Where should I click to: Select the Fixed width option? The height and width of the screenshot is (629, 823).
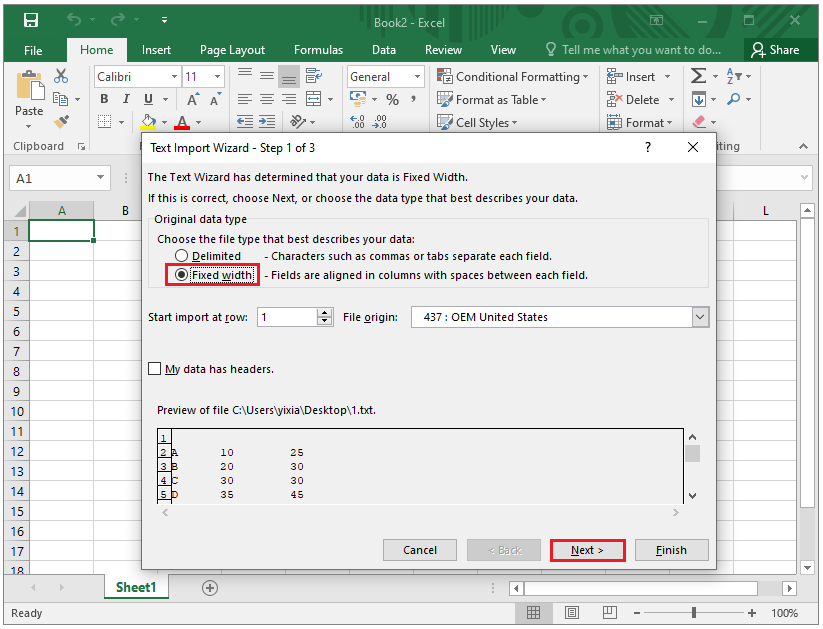point(183,273)
